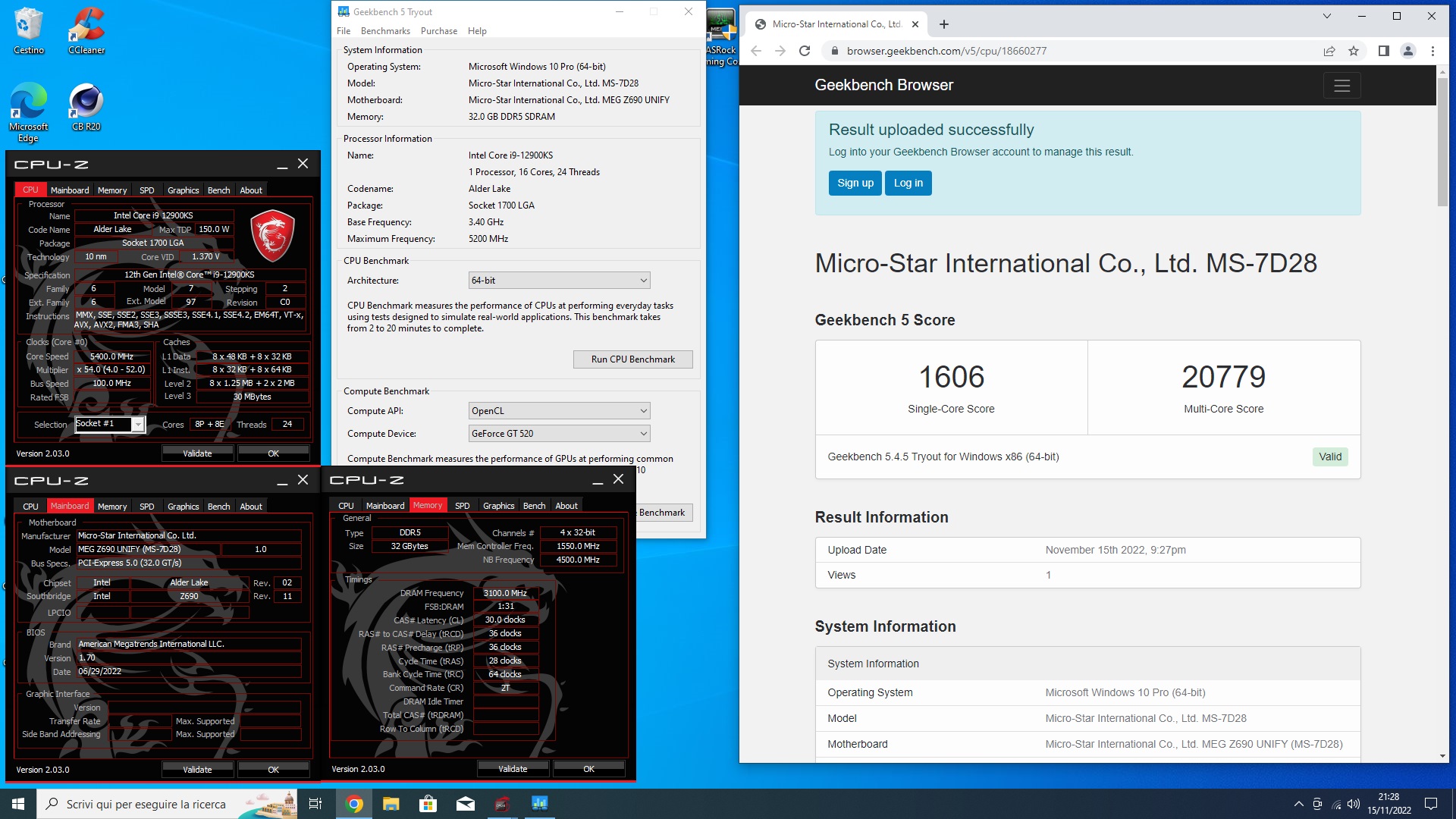Toggle the Chrome side panel icon
Image resolution: width=1456 pixels, height=819 pixels.
(1383, 51)
